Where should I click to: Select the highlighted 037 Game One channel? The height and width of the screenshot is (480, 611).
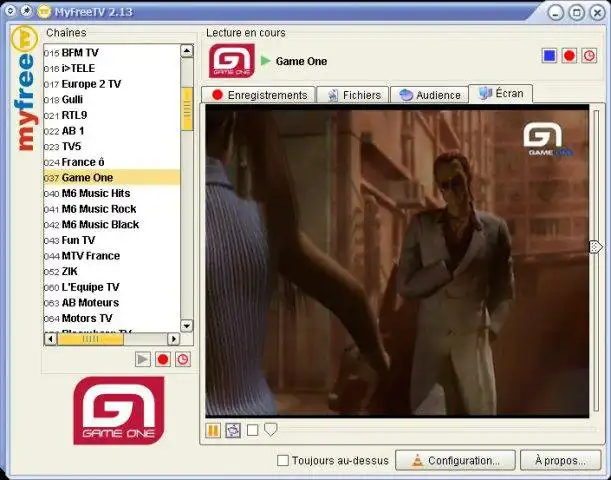(111, 177)
